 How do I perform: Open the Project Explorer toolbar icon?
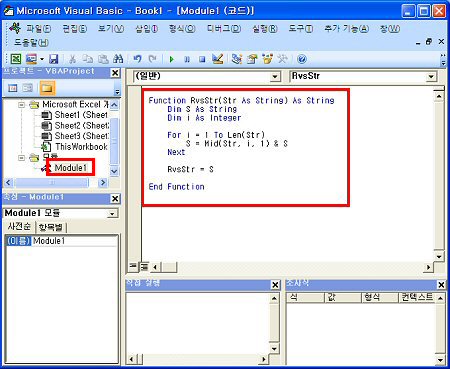pyautogui.click(x=236, y=59)
